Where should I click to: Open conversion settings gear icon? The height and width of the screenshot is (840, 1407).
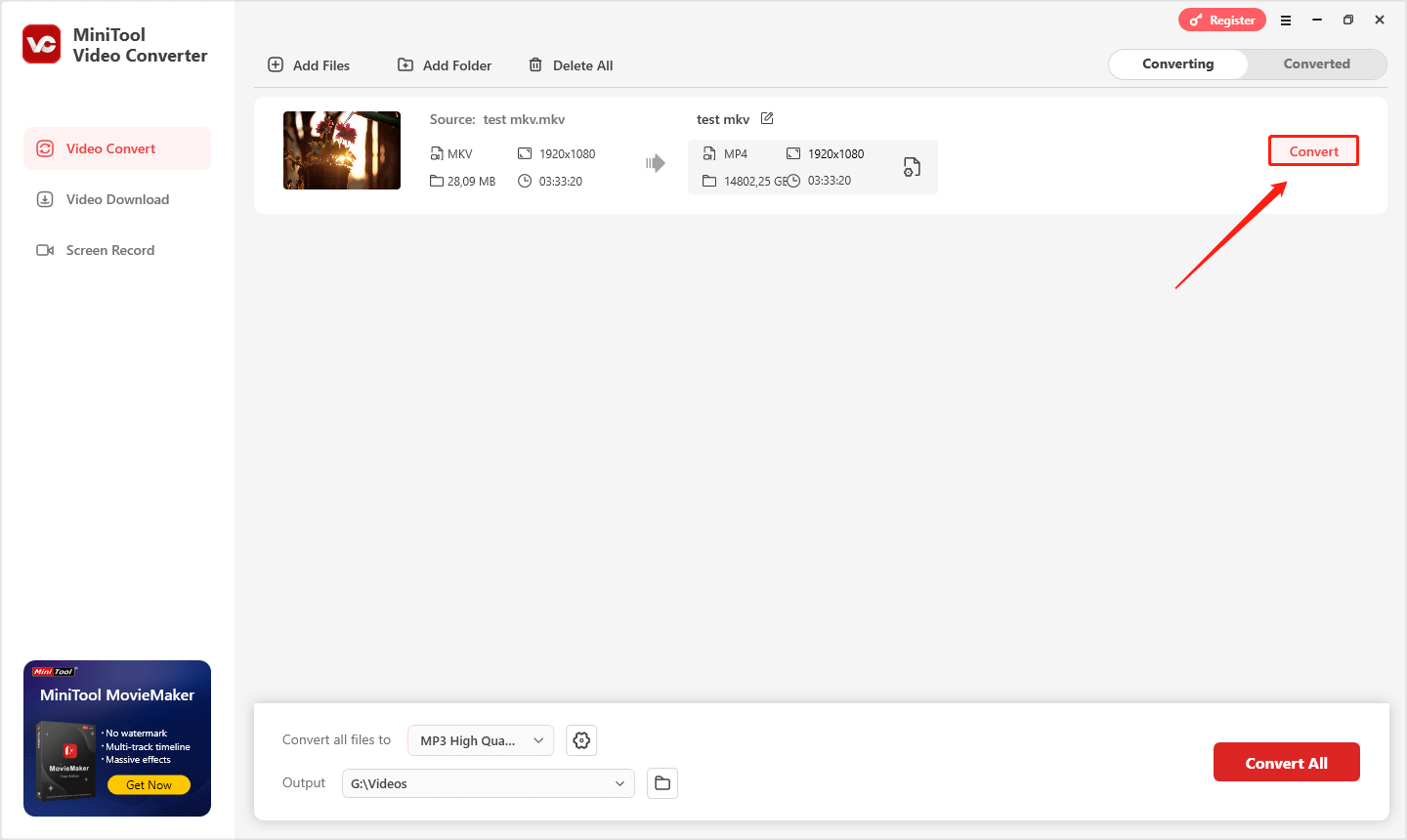[x=581, y=740]
